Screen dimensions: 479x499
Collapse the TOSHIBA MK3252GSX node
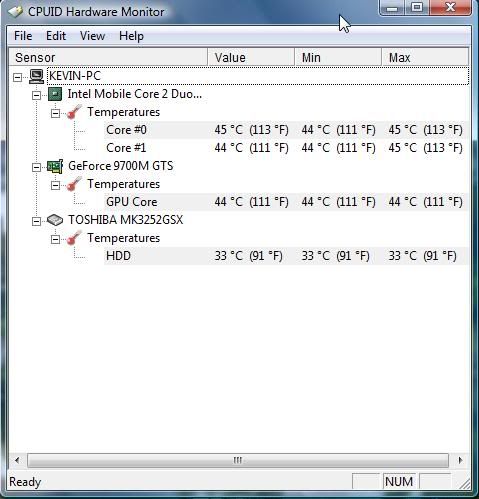click(36, 221)
